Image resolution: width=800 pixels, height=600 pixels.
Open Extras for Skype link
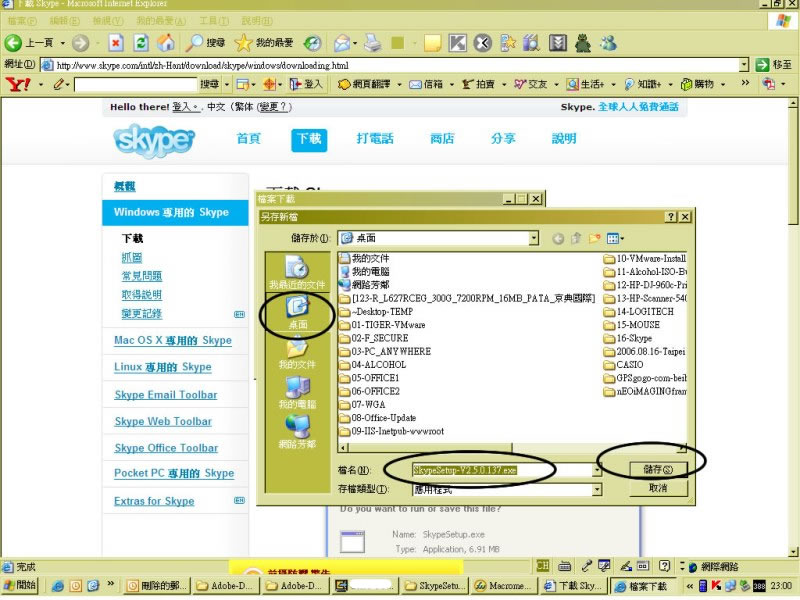(x=154, y=501)
